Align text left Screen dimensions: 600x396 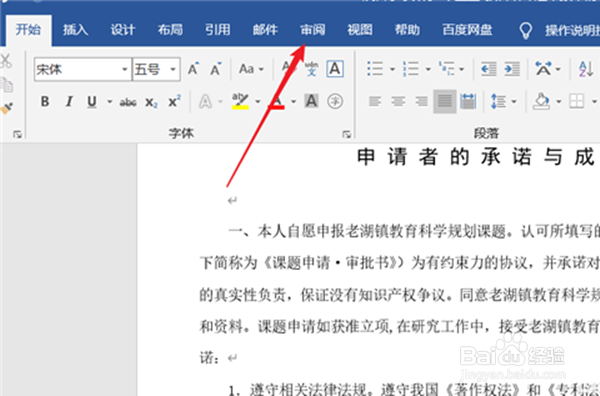click(x=375, y=102)
